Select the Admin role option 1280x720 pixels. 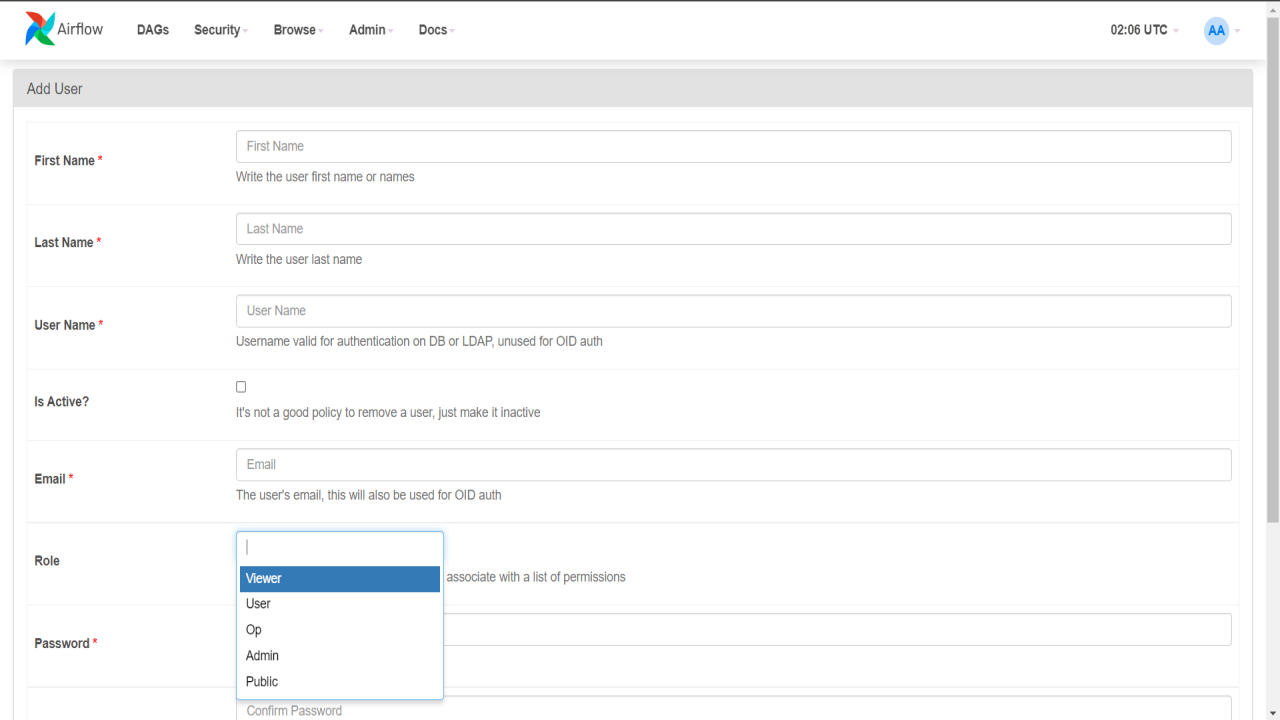click(x=340, y=656)
